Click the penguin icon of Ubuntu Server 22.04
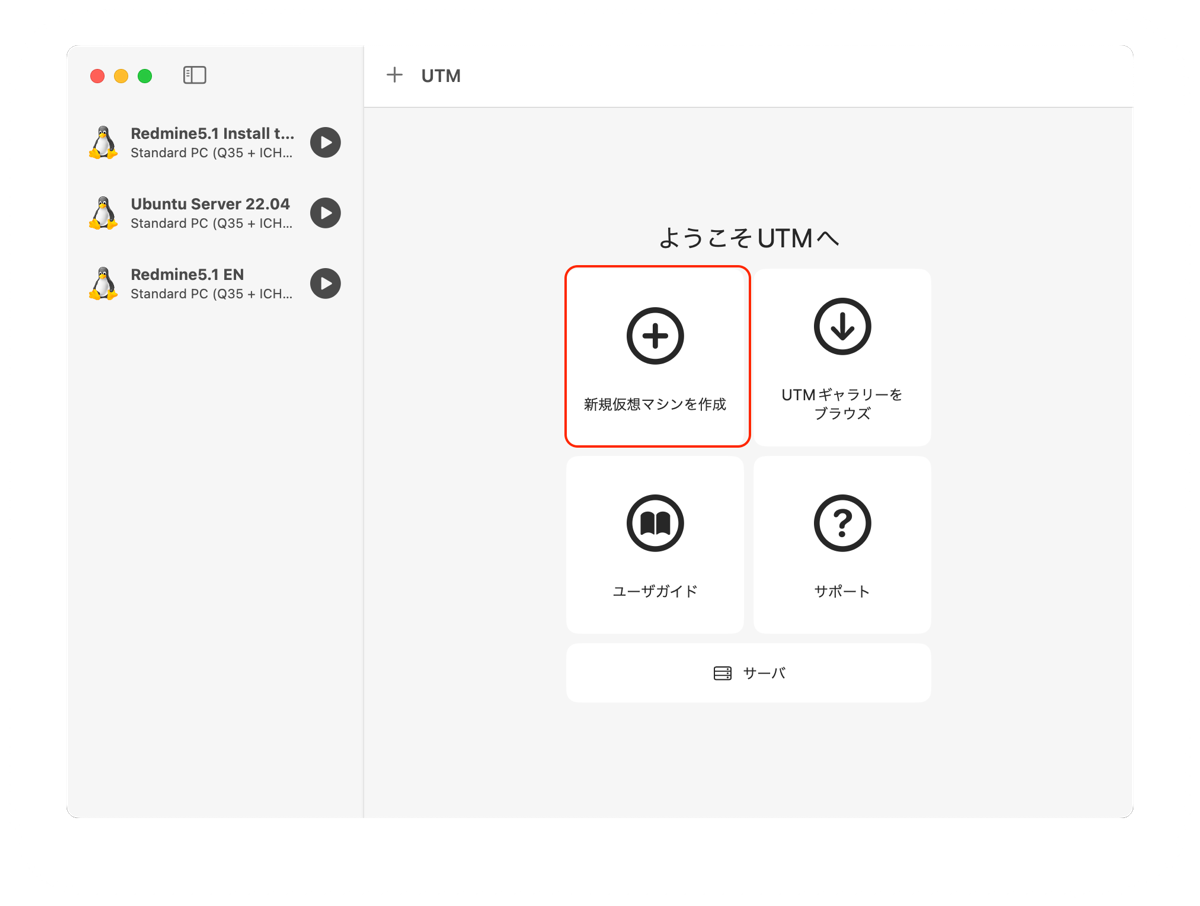The image size is (1200, 906). coord(103,213)
